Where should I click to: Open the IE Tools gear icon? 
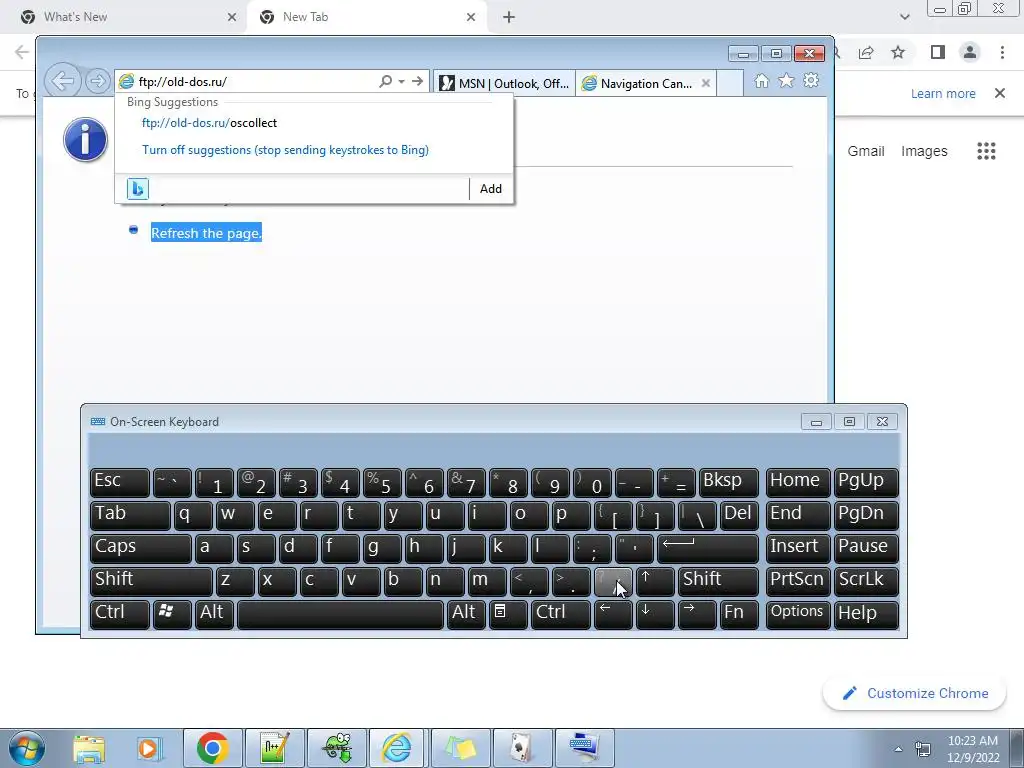[811, 81]
